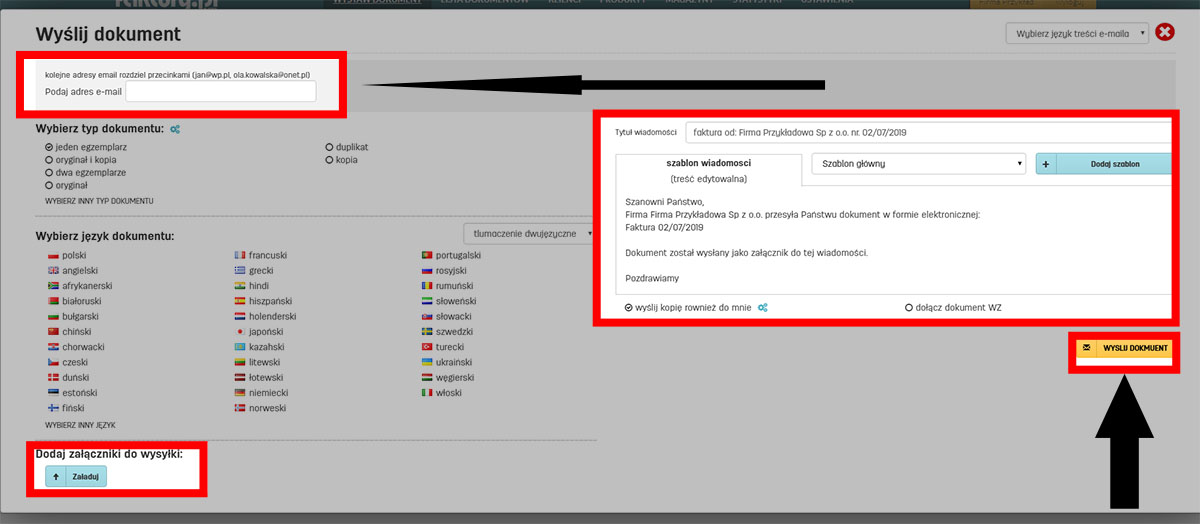1200x524 pixels.
Task: Choose the kazahski flag icon
Action: (x=239, y=347)
